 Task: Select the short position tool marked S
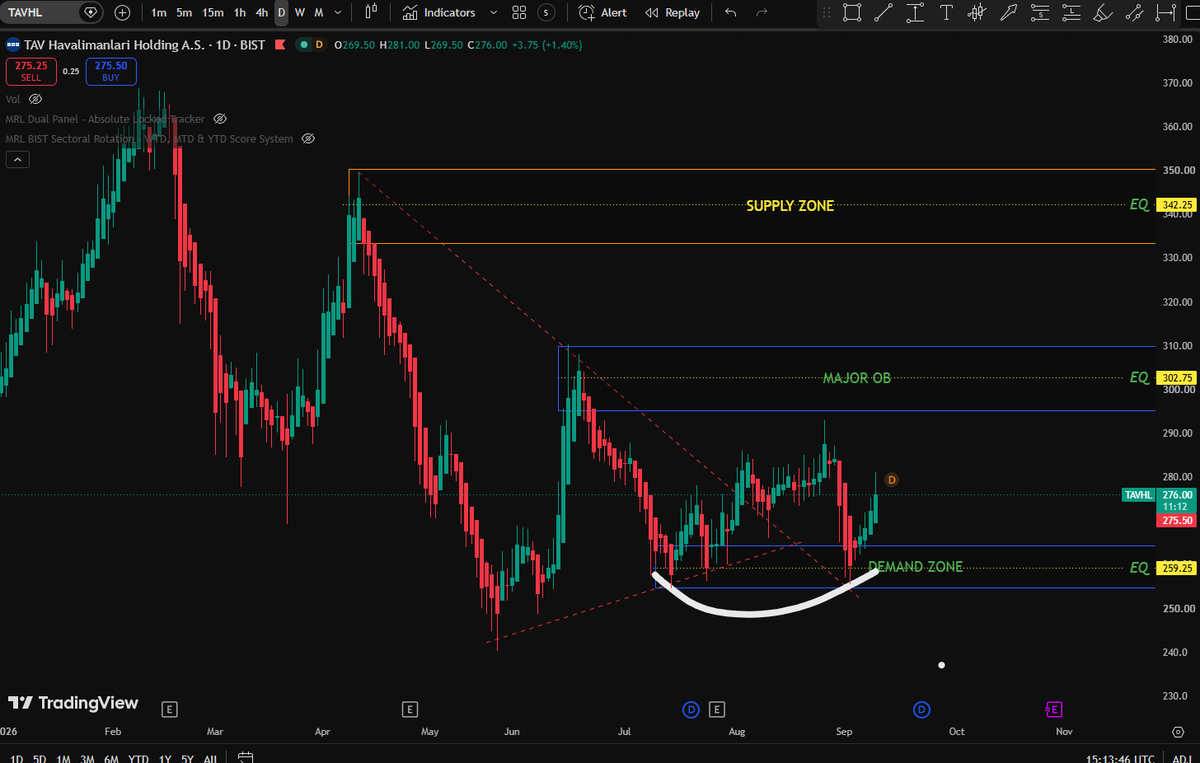point(1040,13)
